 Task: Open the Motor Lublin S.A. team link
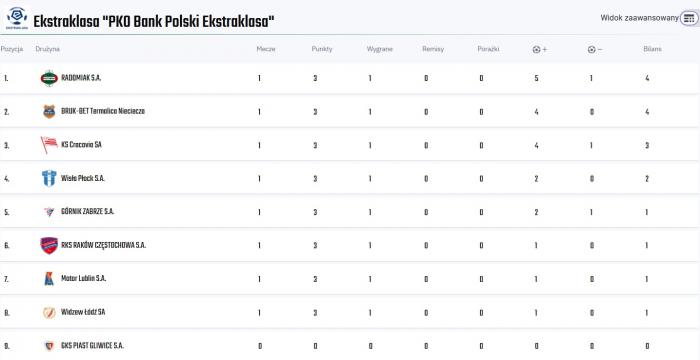pos(83,278)
